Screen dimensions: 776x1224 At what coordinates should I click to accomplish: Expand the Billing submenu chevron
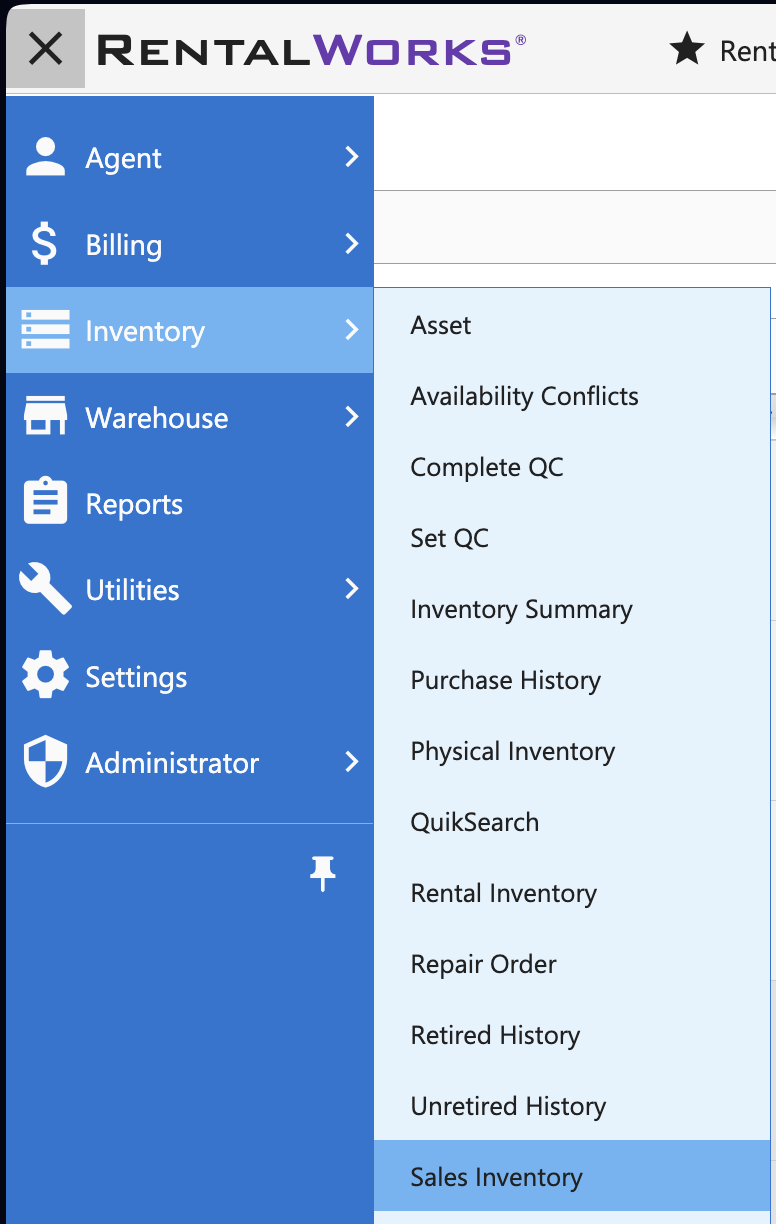point(351,243)
